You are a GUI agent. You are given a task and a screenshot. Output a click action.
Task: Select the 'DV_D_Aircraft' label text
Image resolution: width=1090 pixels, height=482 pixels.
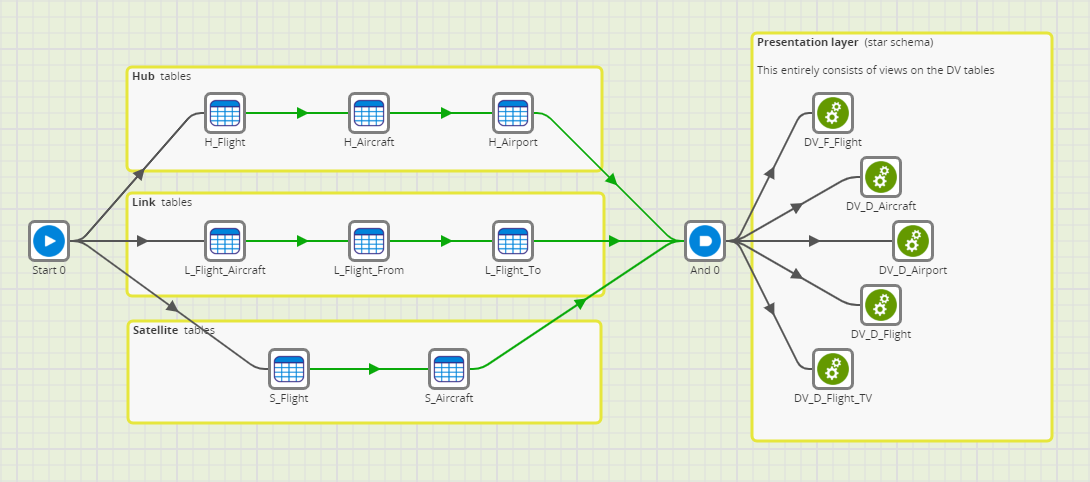pyautogui.click(x=881, y=206)
